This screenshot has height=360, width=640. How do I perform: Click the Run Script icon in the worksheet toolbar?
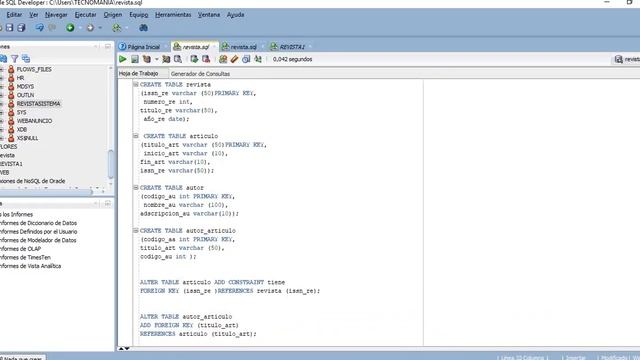pyautogui.click(x=135, y=59)
